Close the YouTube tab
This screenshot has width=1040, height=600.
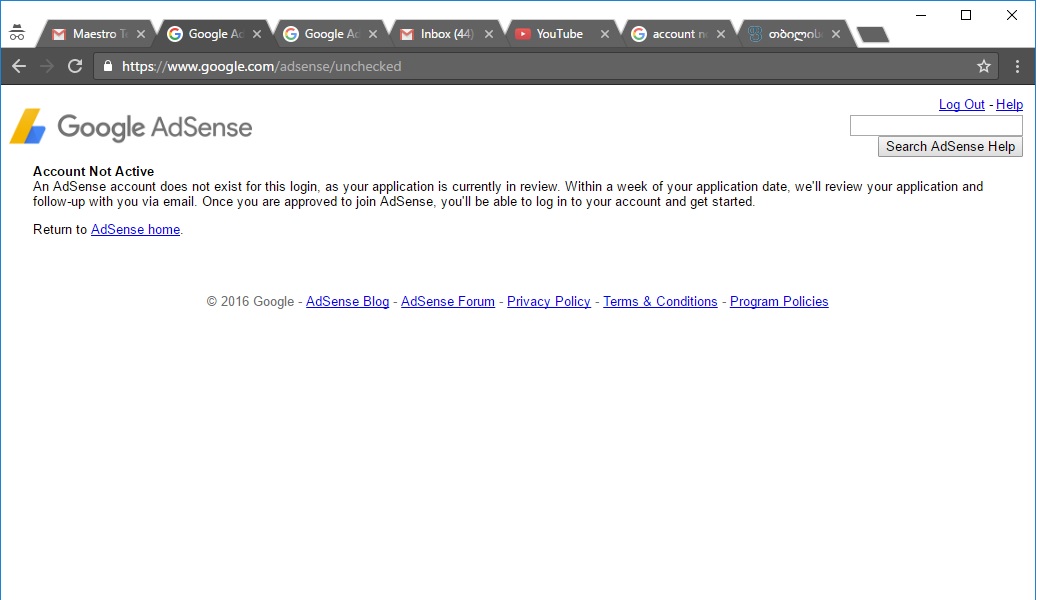pos(604,34)
